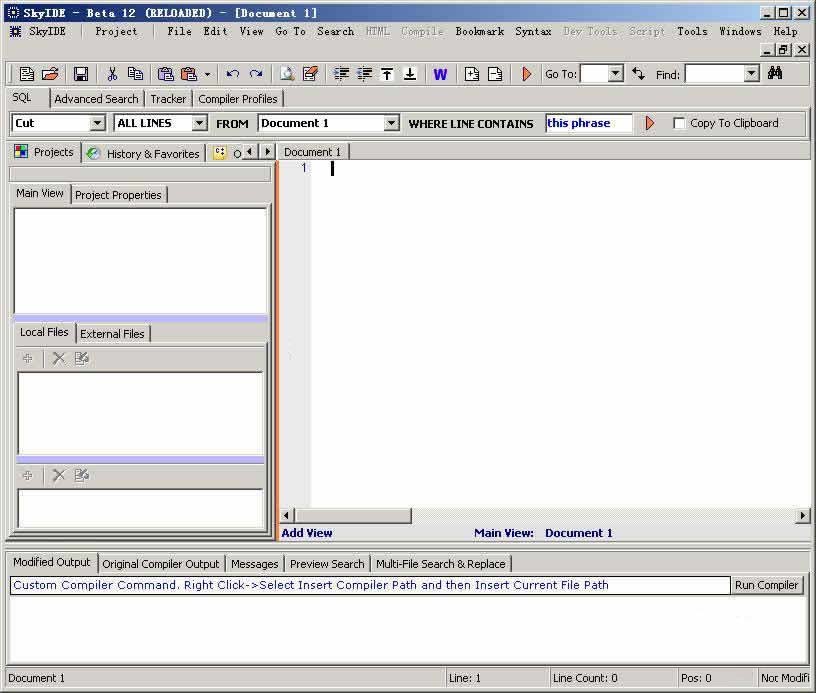Click the Redo arrow icon
Screen dimensions: 816x693
point(256,74)
